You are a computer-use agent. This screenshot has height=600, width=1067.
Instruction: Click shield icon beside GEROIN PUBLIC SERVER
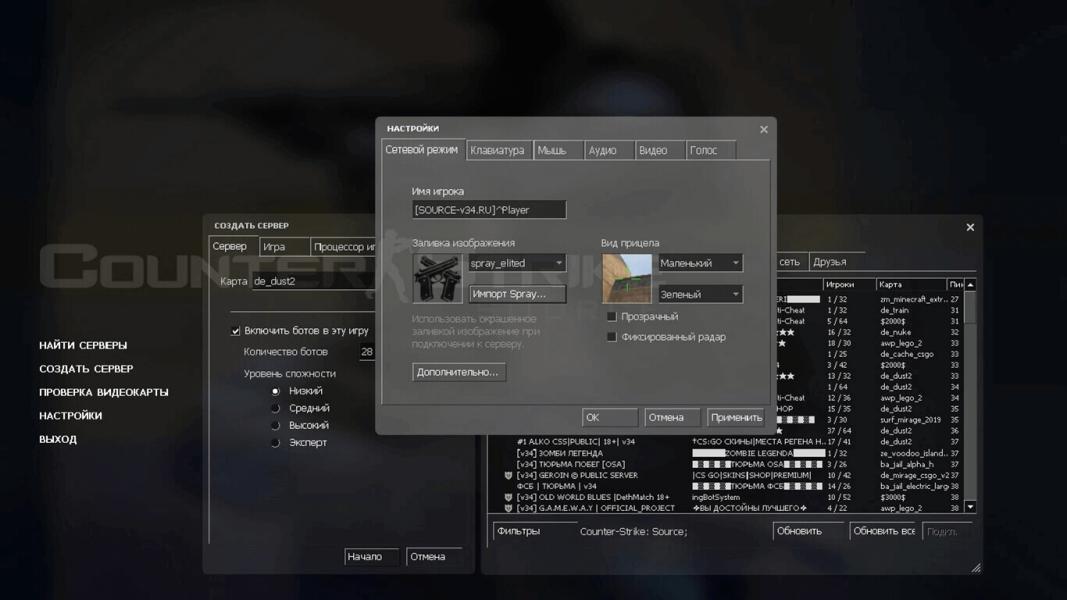click(x=508, y=476)
